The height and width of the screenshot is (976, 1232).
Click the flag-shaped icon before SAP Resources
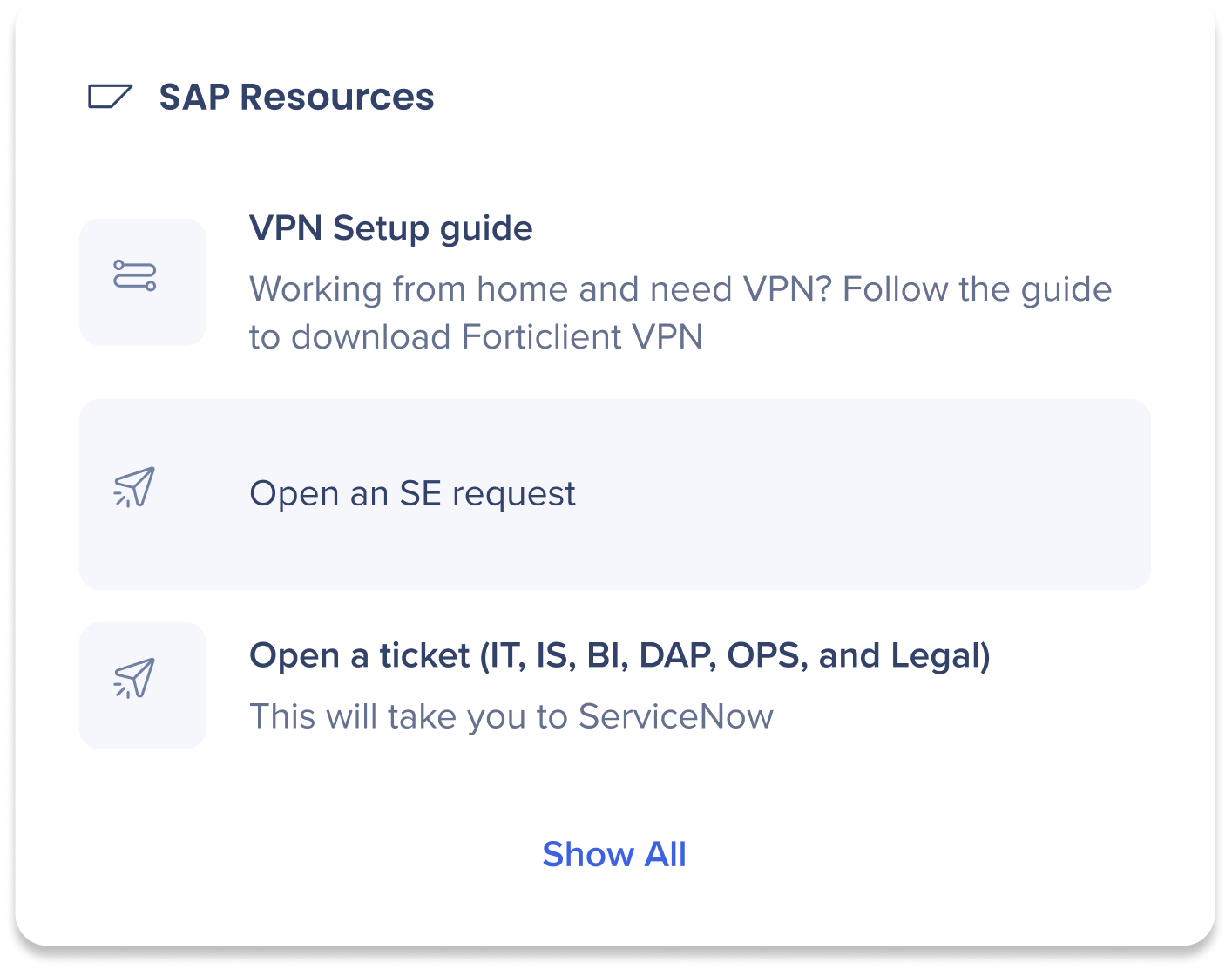coord(110,97)
